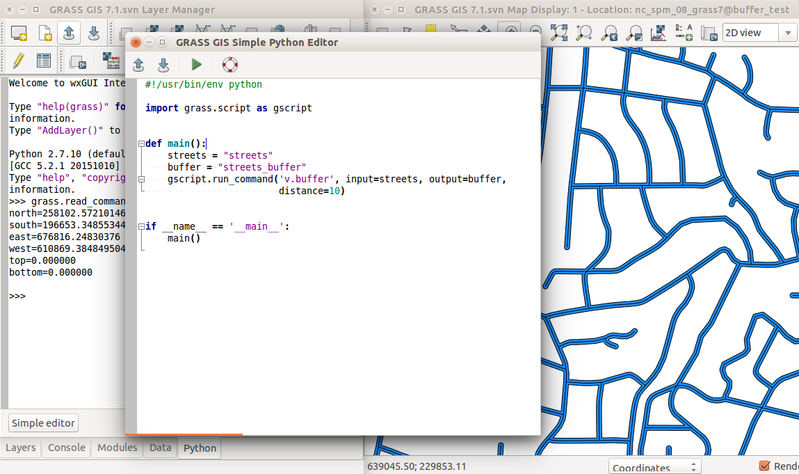Viewport: 799px width, 474px height.
Task: Collapse the if __name__ code fold
Action: point(141,226)
